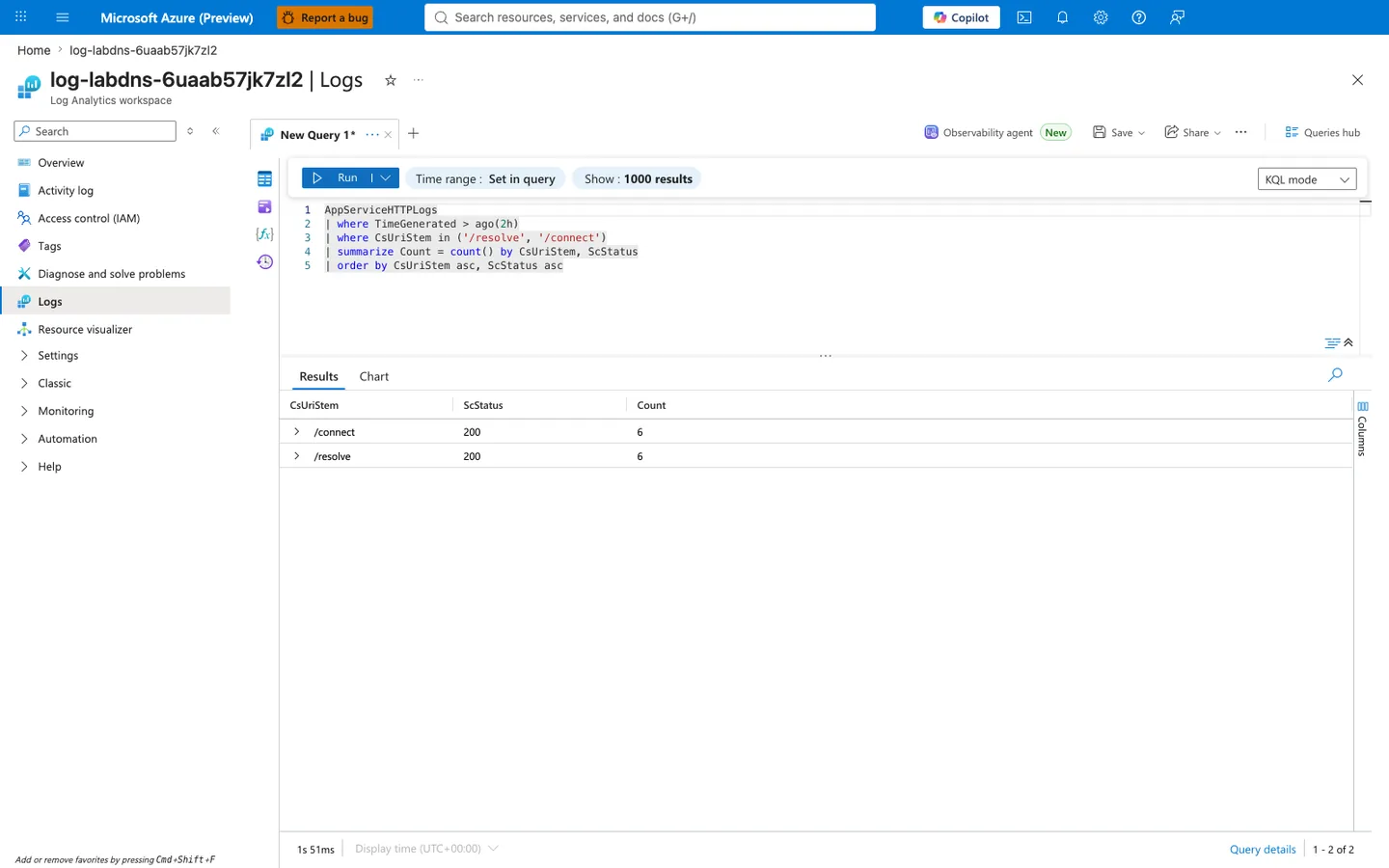Viewport: 1389px width, 868px height.
Task: Select the New Query 1 tab
Action: pos(316,135)
